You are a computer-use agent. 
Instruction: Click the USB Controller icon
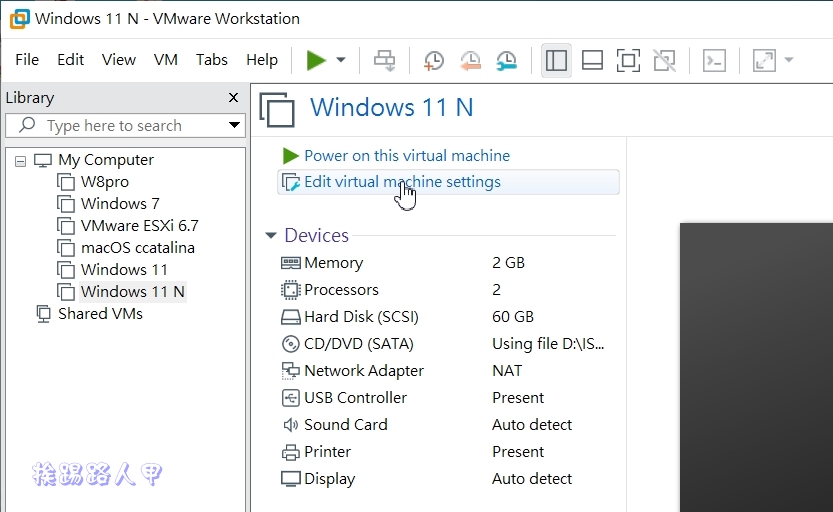point(291,398)
